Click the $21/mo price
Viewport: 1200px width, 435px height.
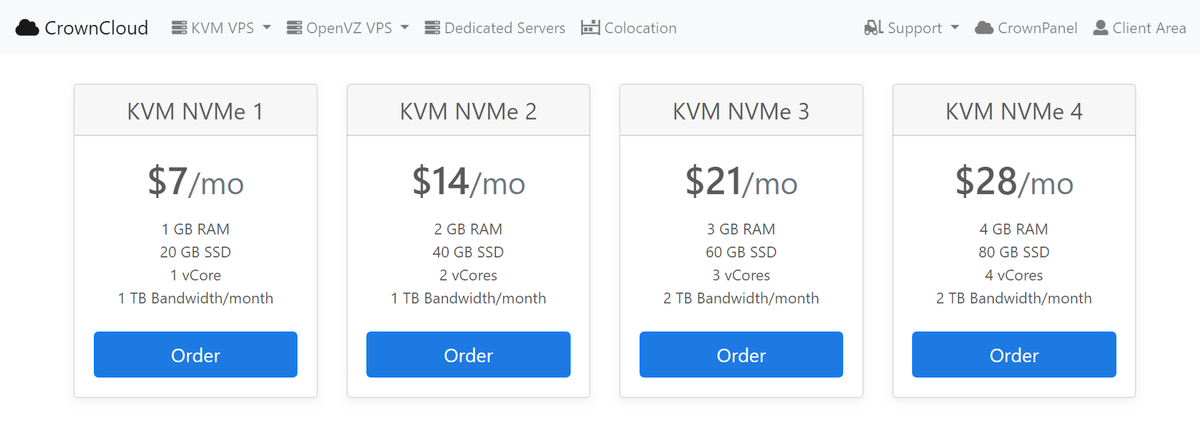[741, 181]
